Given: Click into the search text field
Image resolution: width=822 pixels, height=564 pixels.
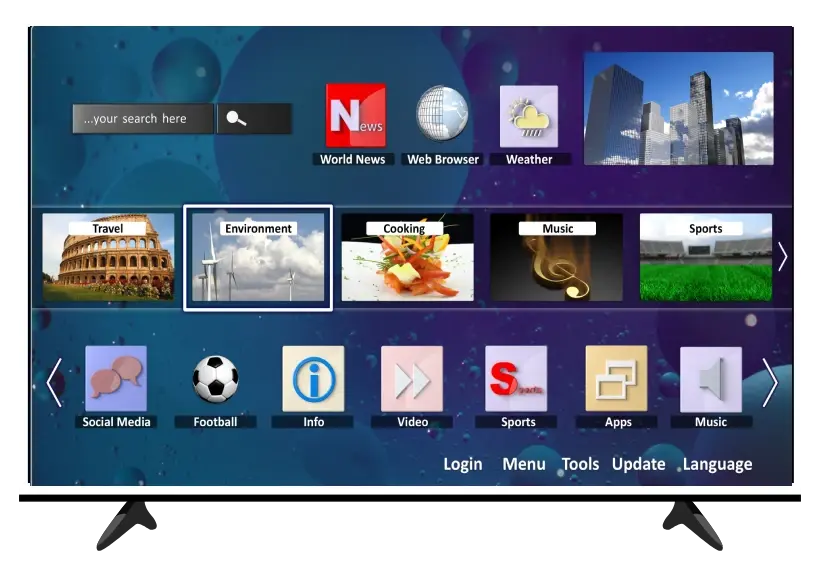Looking at the screenshot, I should pos(143,119).
